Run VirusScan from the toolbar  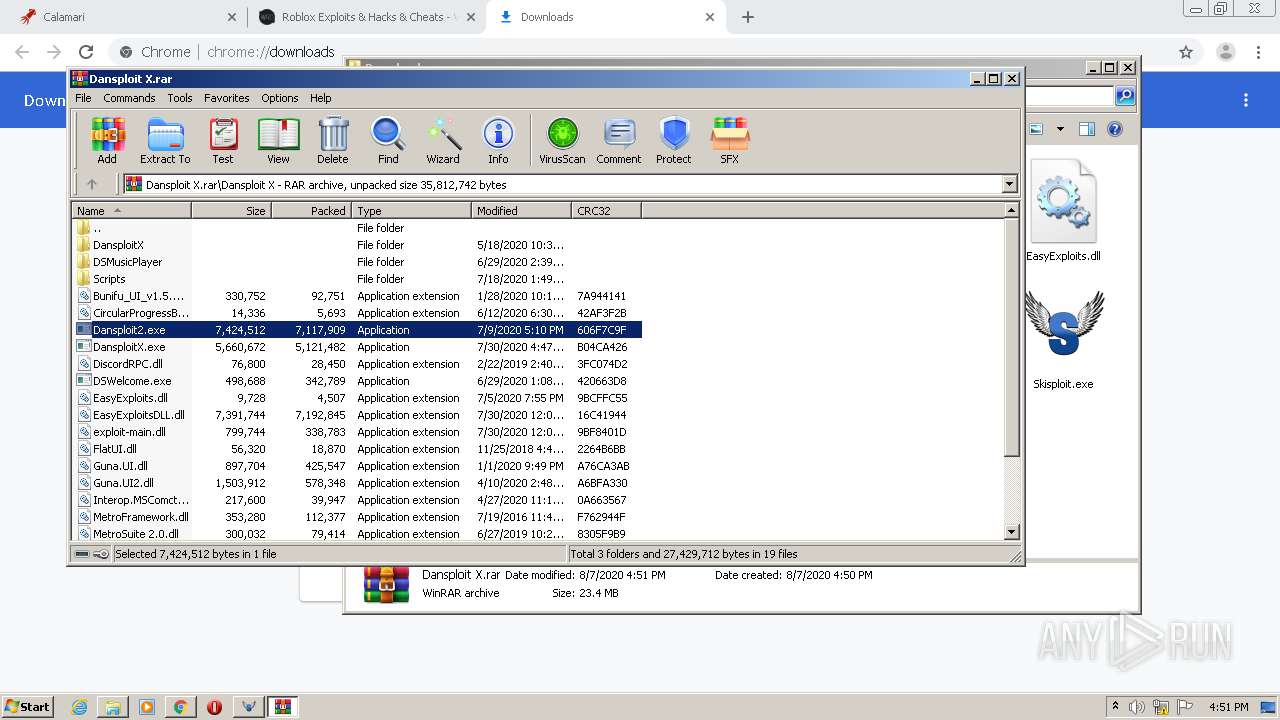click(x=562, y=141)
